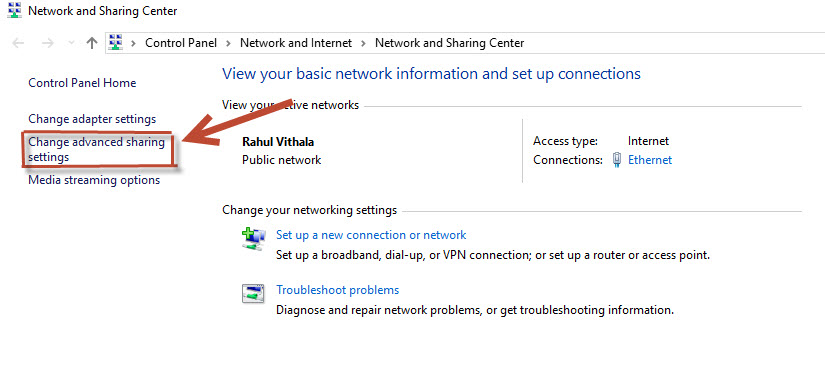The image size is (825, 368).
Task: Expand chevron before Control Panel breadcrumb
Action: [134, 43]
